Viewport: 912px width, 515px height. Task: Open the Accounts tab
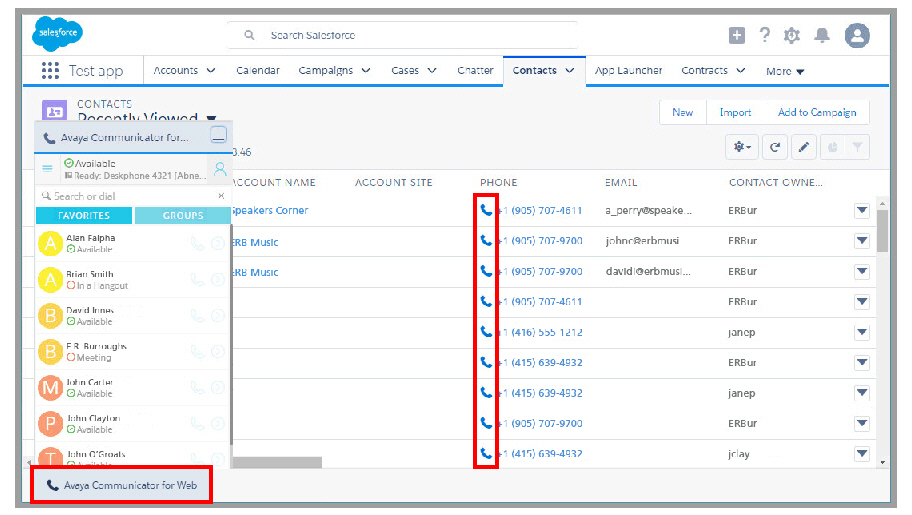pos(176,70)
